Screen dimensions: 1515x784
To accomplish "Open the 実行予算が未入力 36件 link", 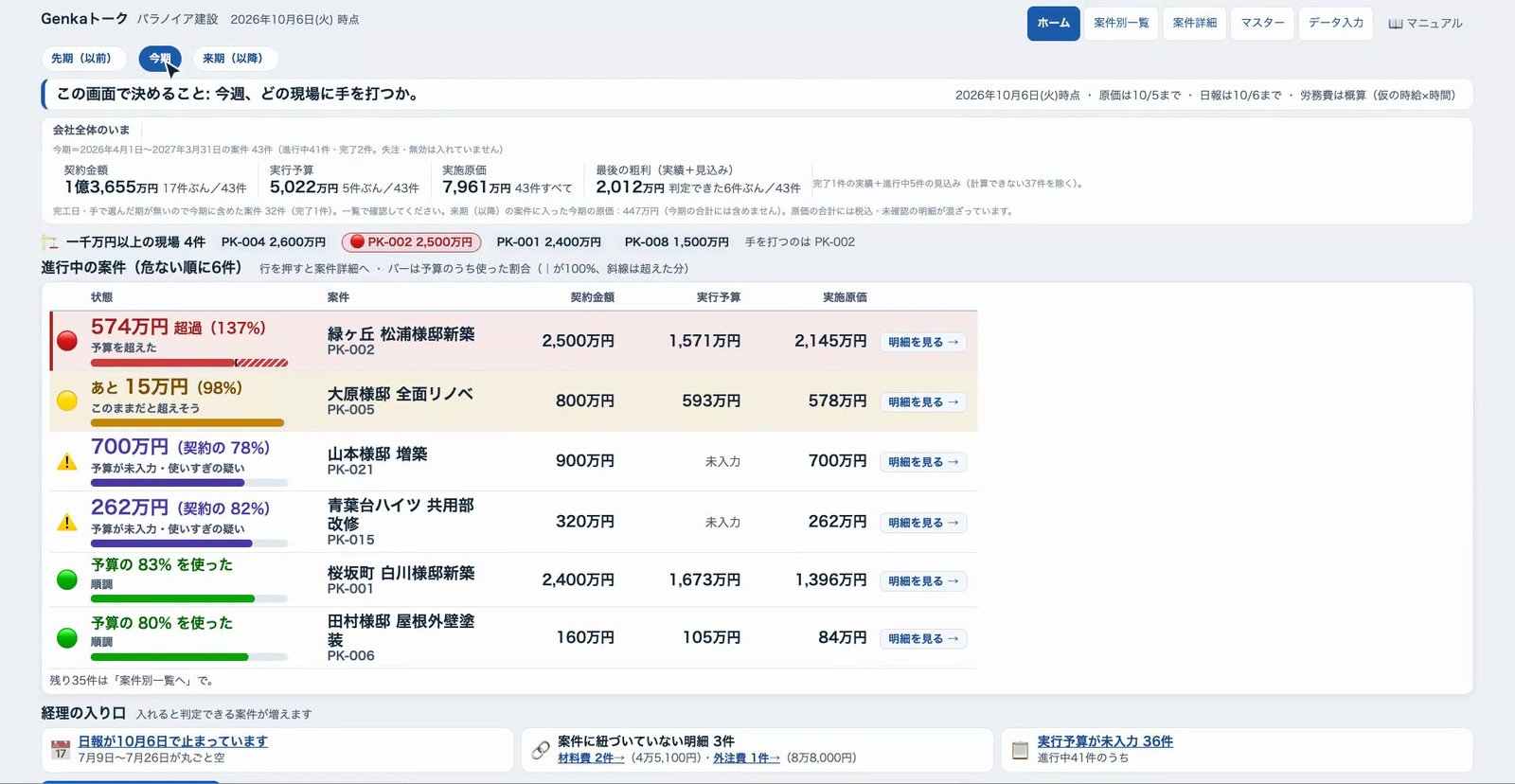I will [1105, 741].
